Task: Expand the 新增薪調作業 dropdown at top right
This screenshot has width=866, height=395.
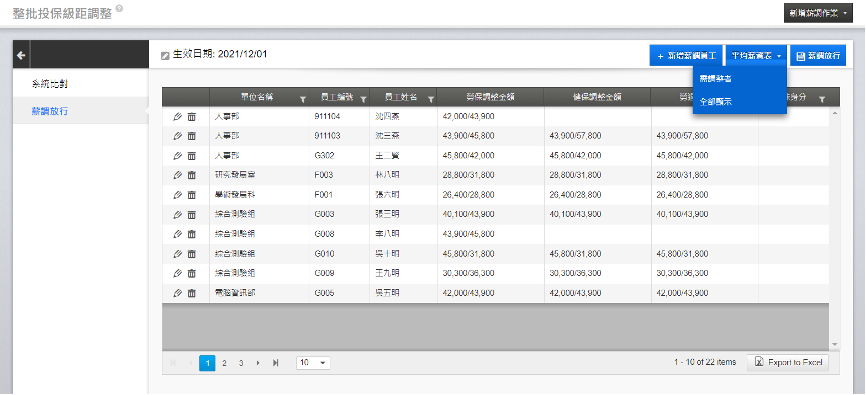Action: pos(819,13)
